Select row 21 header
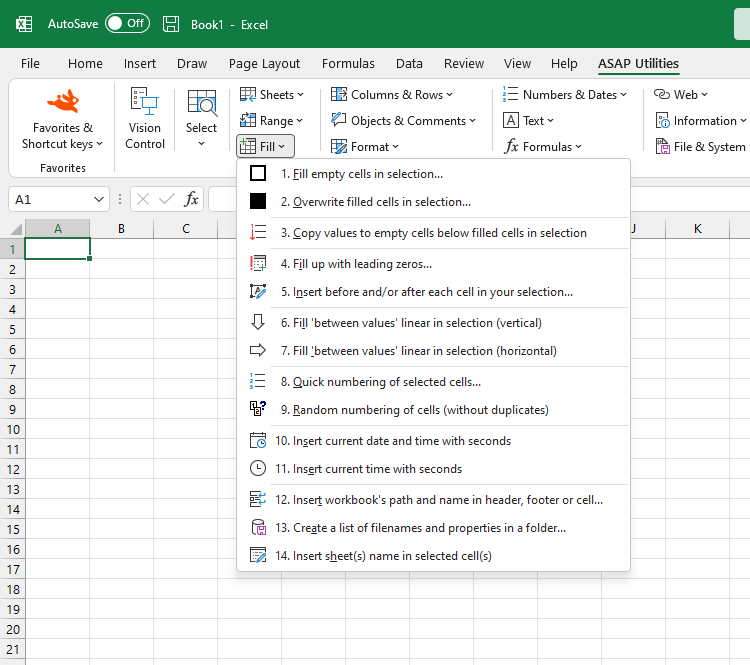 tap(12, 649)
